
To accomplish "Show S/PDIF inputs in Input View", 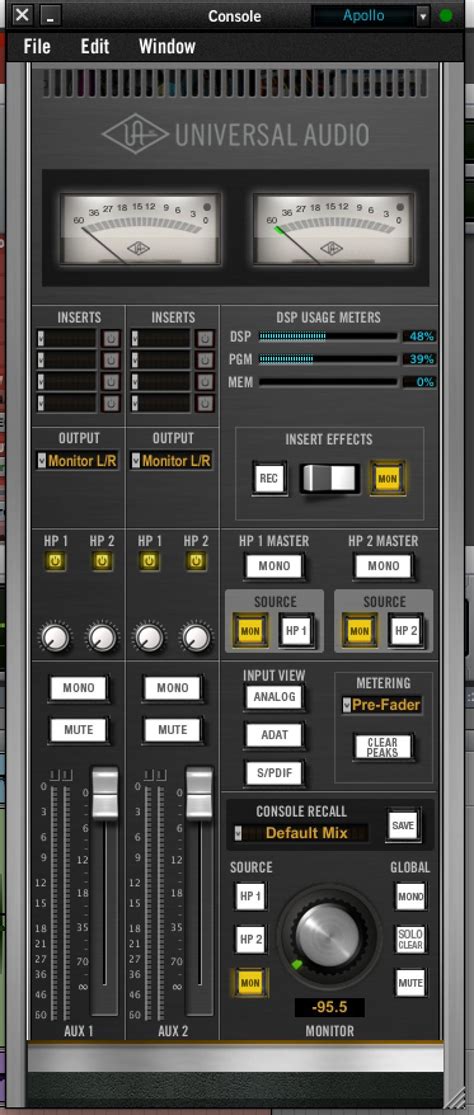I will pyautogui.click(x=274, y=774).
